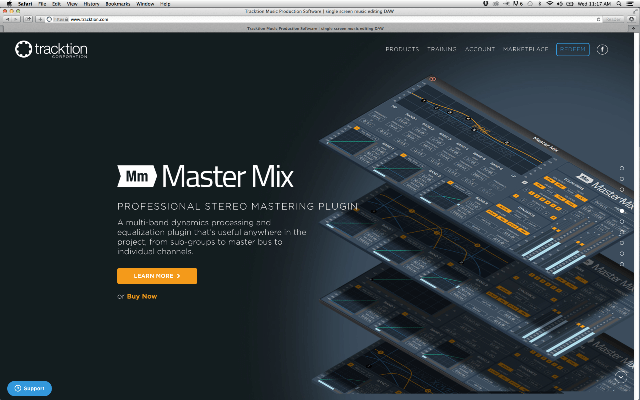Open the Safari menu in the menu bar
Image resolution: width=640 pixels, height=400 pixels.
(25, 4)
